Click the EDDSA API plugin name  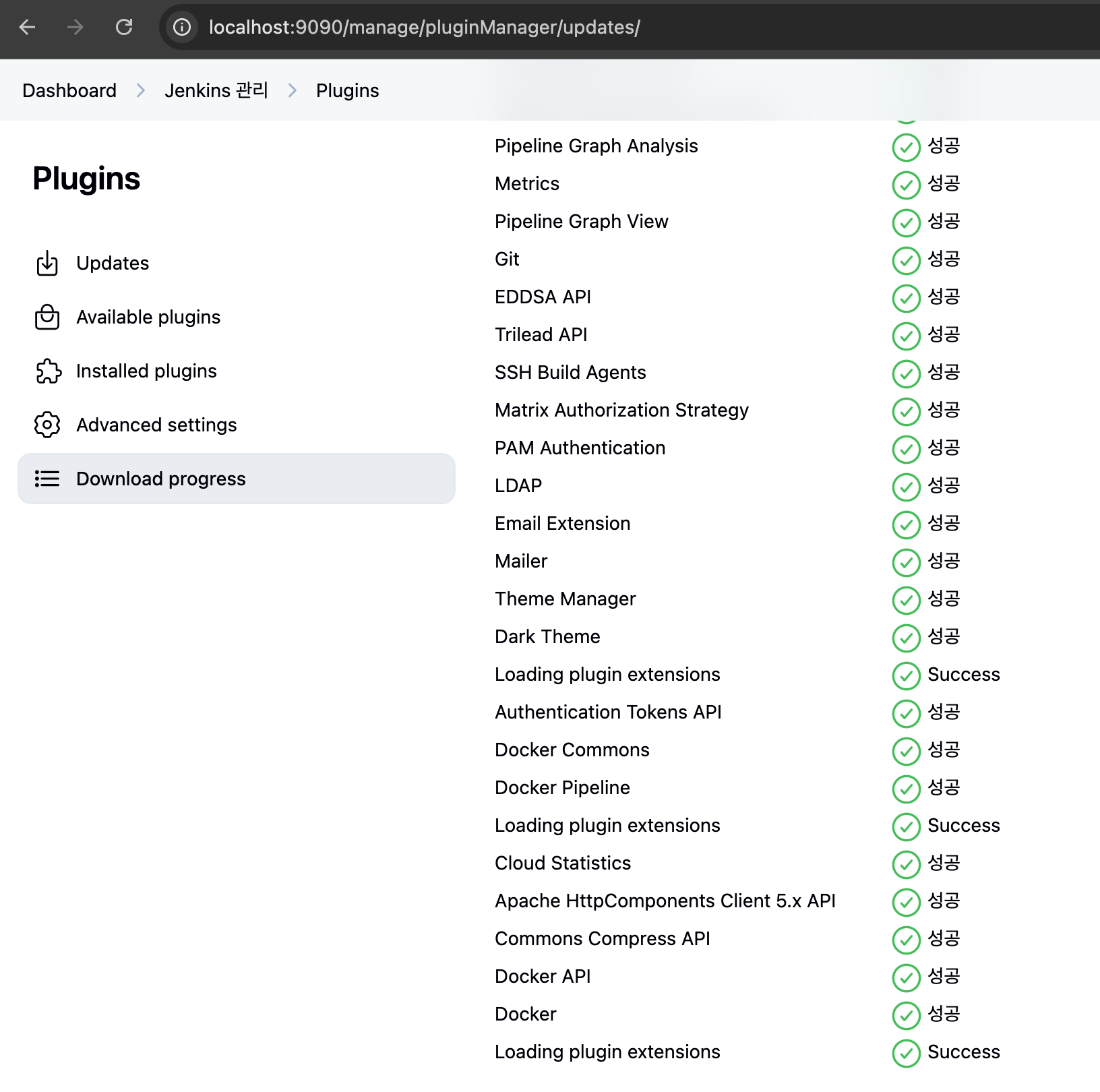coord(543,297)
